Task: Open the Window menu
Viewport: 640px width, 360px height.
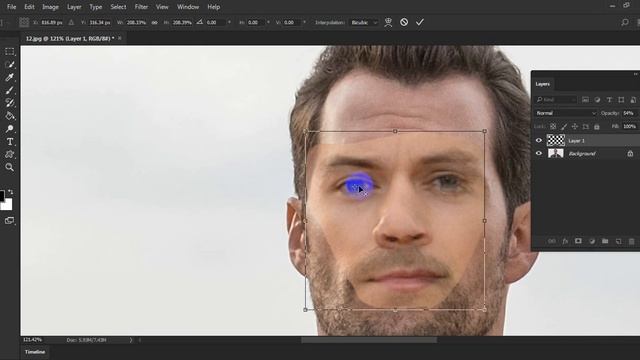Action: (188, 7)
